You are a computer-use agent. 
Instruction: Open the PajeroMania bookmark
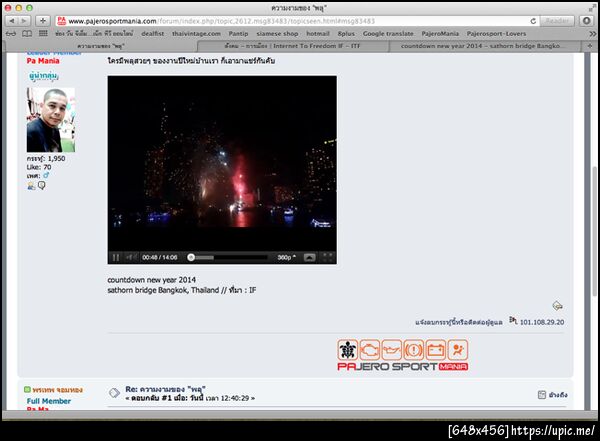pyautogui.click(x=440, y=34)
